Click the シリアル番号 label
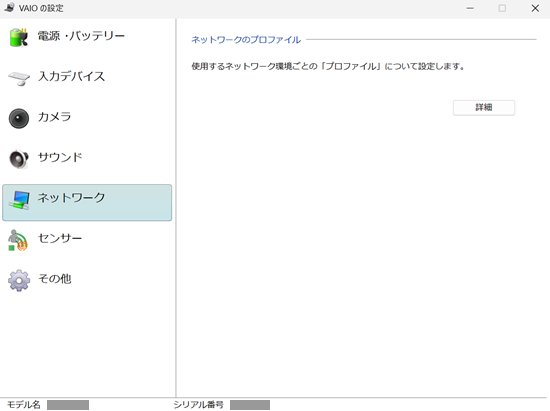The width and height of the screenshot is (550, 411). [198, 405]
